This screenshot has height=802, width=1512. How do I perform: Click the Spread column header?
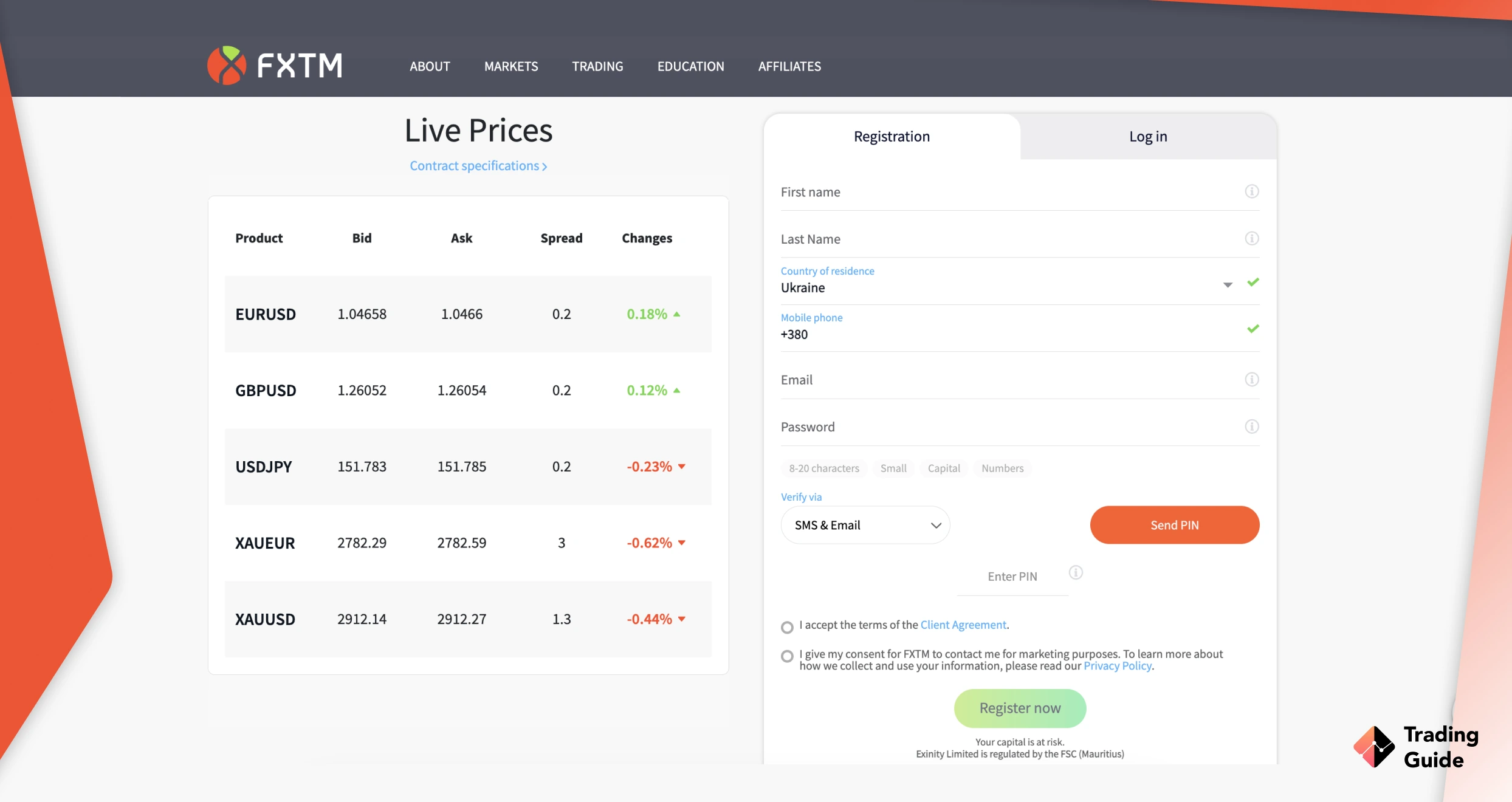point(562,238)
